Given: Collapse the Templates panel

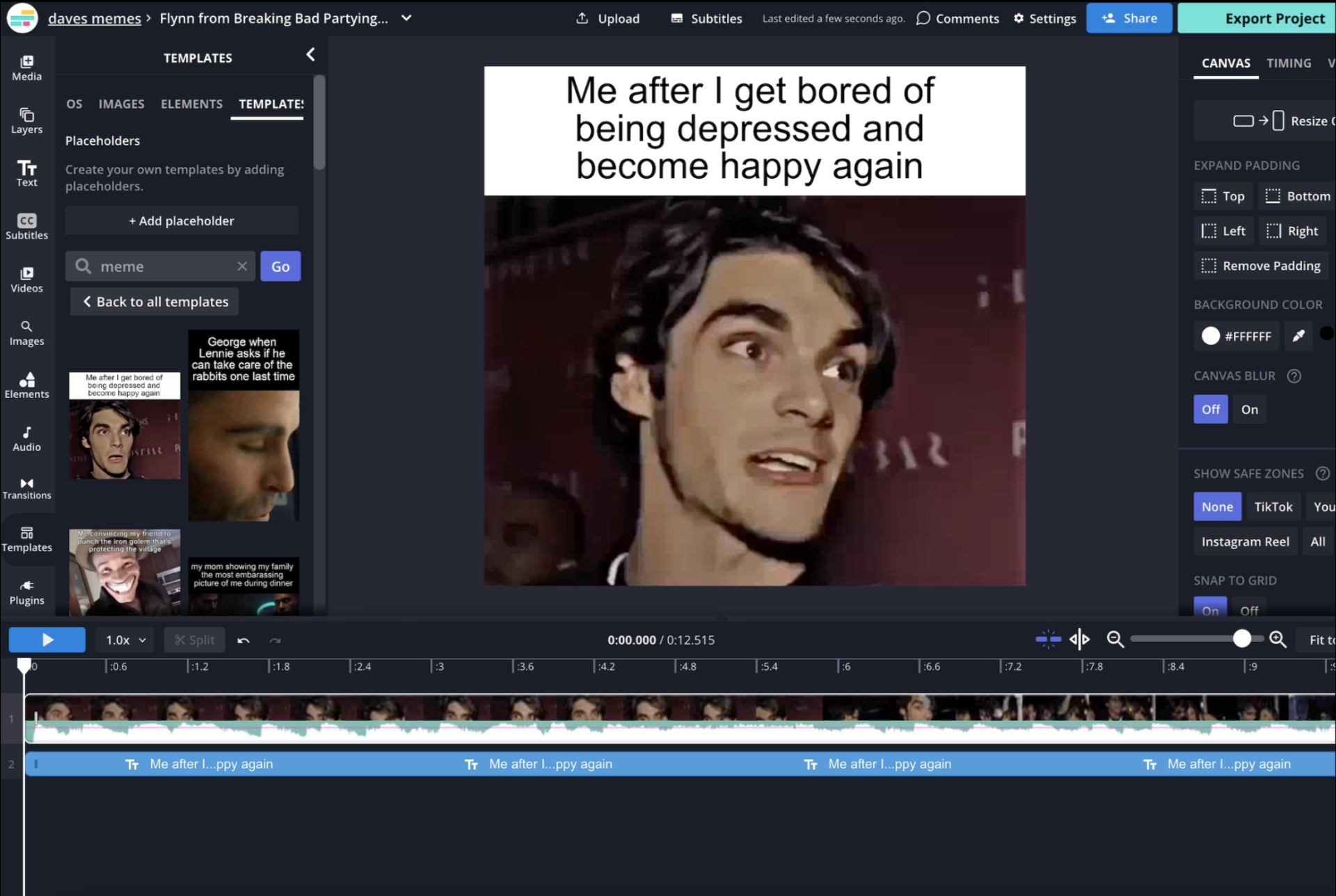Looking at the screenshot, I should point(310,54).
